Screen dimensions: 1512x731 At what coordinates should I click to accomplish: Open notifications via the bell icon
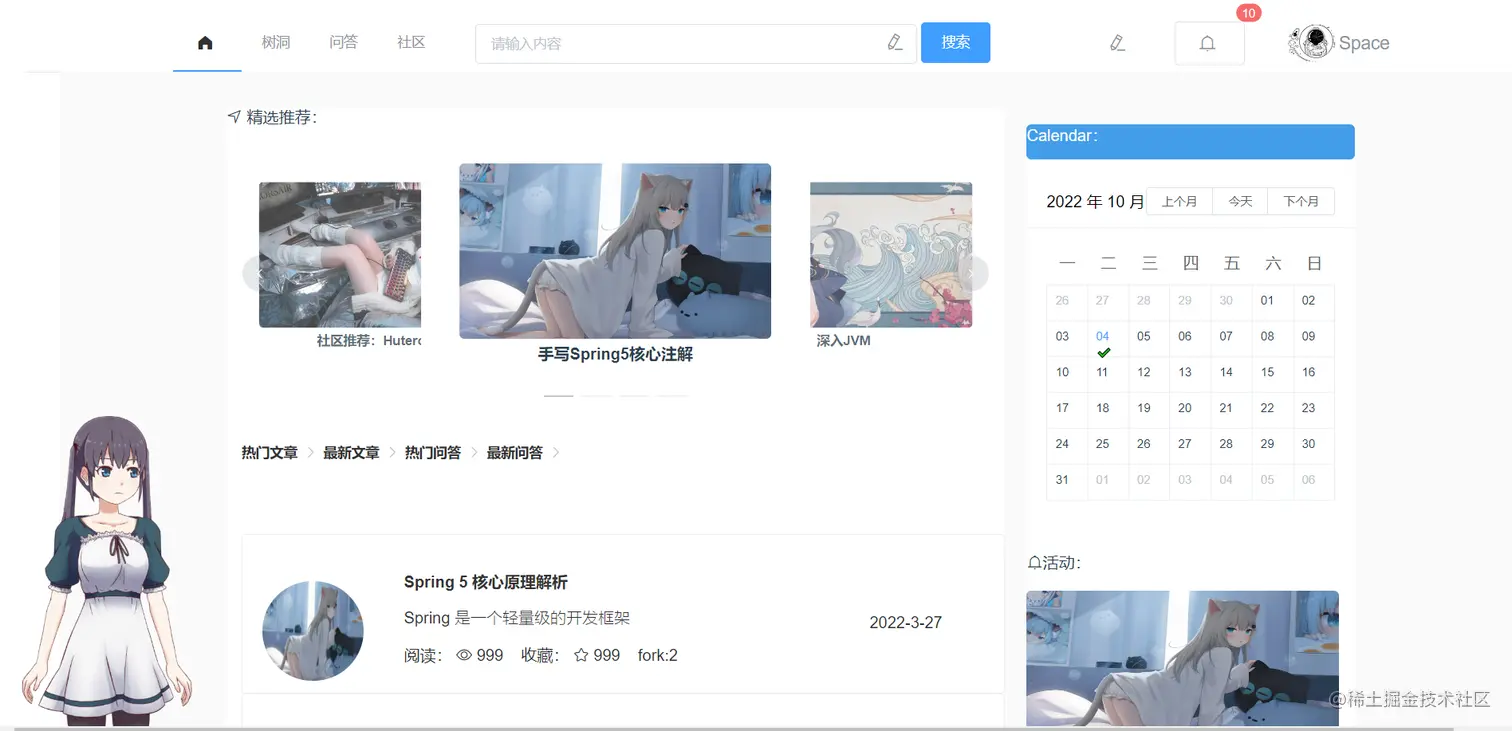tap(1208, 43)
